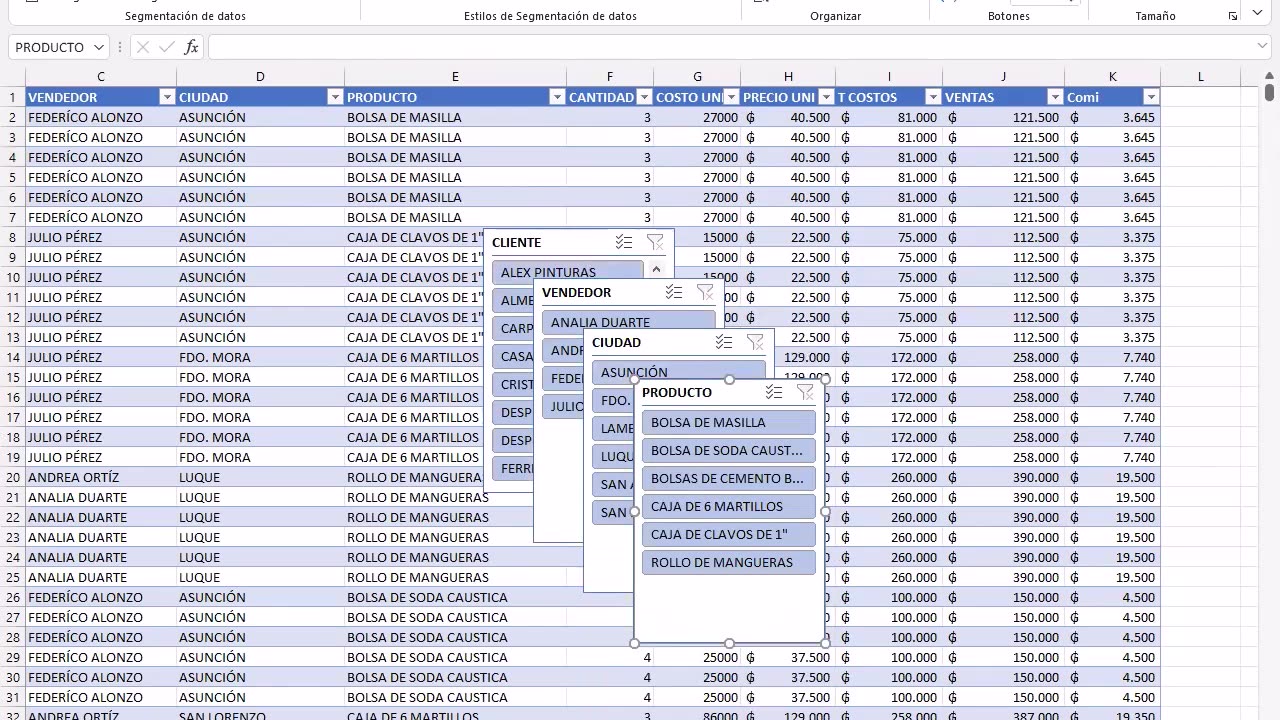Select CAJA DE 6 MARTILLOS slicer item
This screenshot has width=1280, height=720.
(x=729, y=506)
